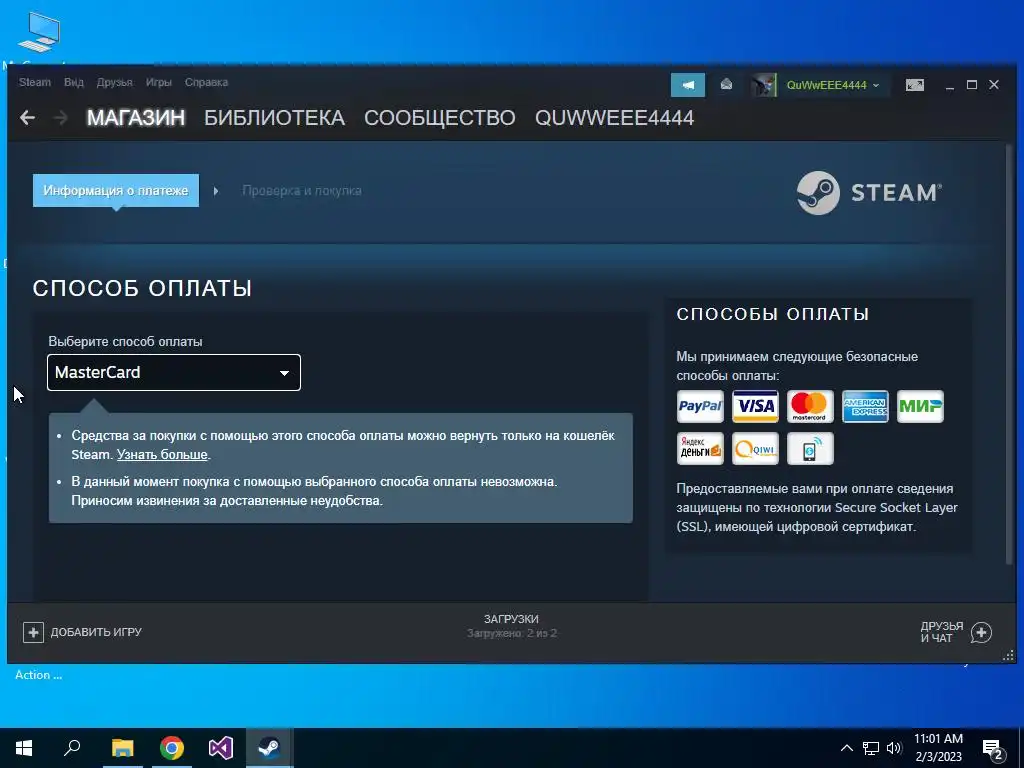Open the notification center icon
Screen dimensions: 1024x768
993,749
